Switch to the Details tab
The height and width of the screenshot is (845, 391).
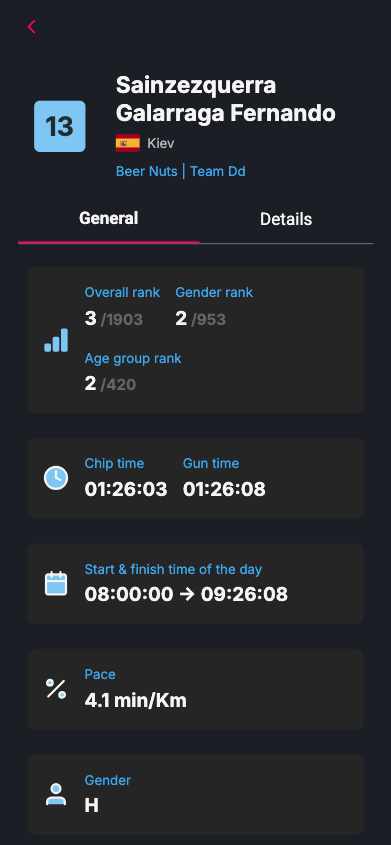coord(286,219)
